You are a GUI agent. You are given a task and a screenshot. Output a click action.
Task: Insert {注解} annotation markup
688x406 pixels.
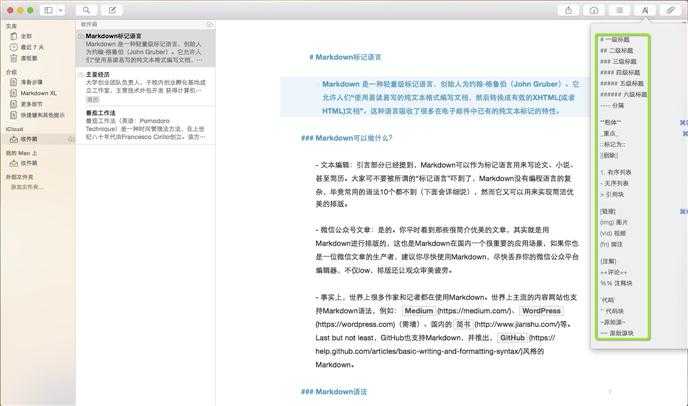608,262
